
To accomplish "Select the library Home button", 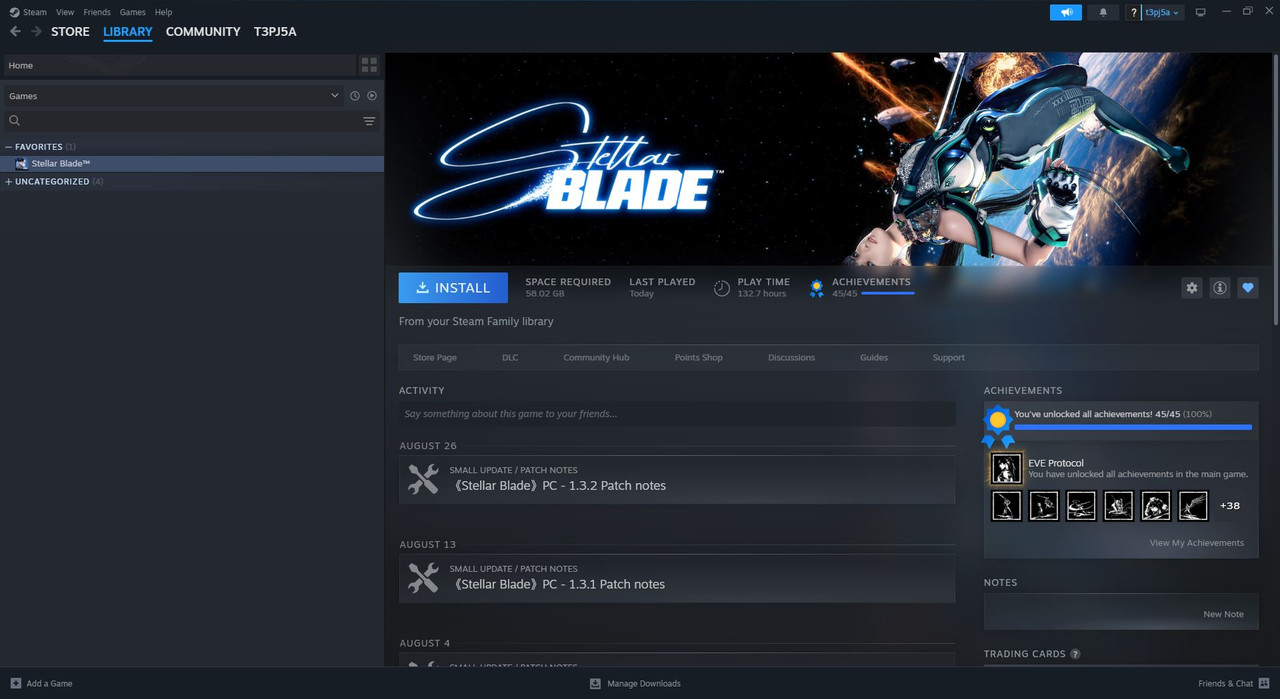I will [178, 65].
